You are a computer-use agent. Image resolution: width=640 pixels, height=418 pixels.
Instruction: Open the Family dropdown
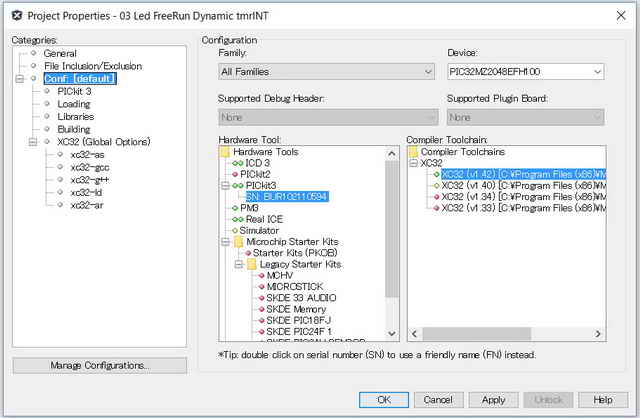pos(326,72)
